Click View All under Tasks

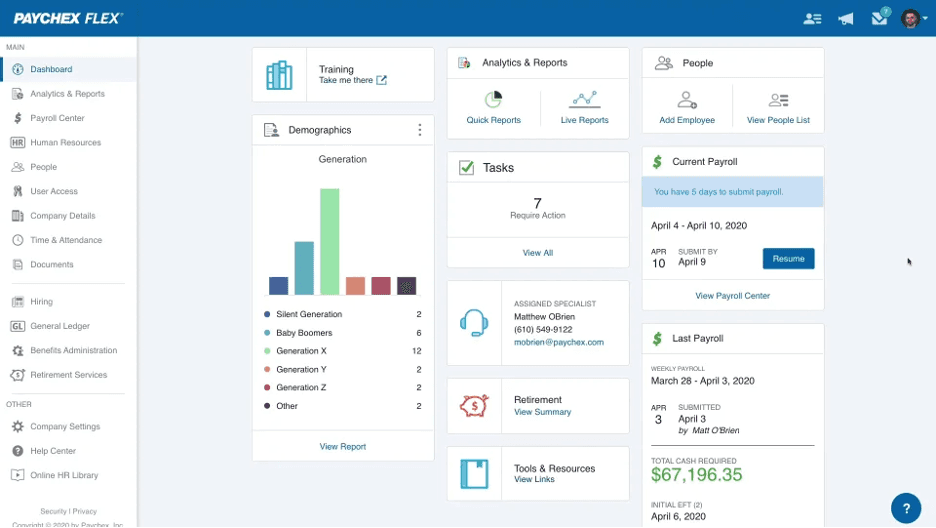(x=537, y=253)
